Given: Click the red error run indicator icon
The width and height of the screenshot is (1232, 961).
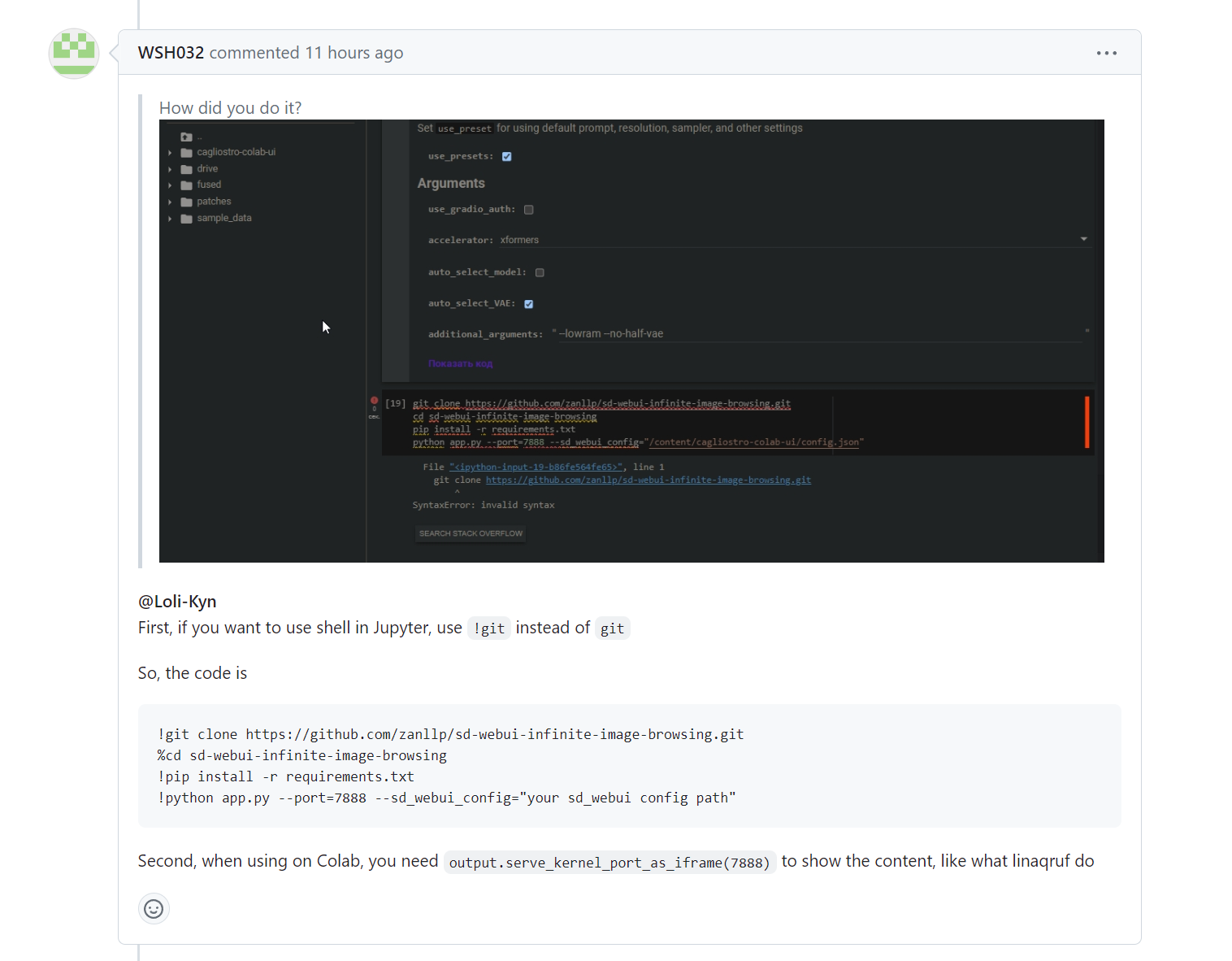Looking at the screenshot, I should pyautogui.click(x=375, y=401).
